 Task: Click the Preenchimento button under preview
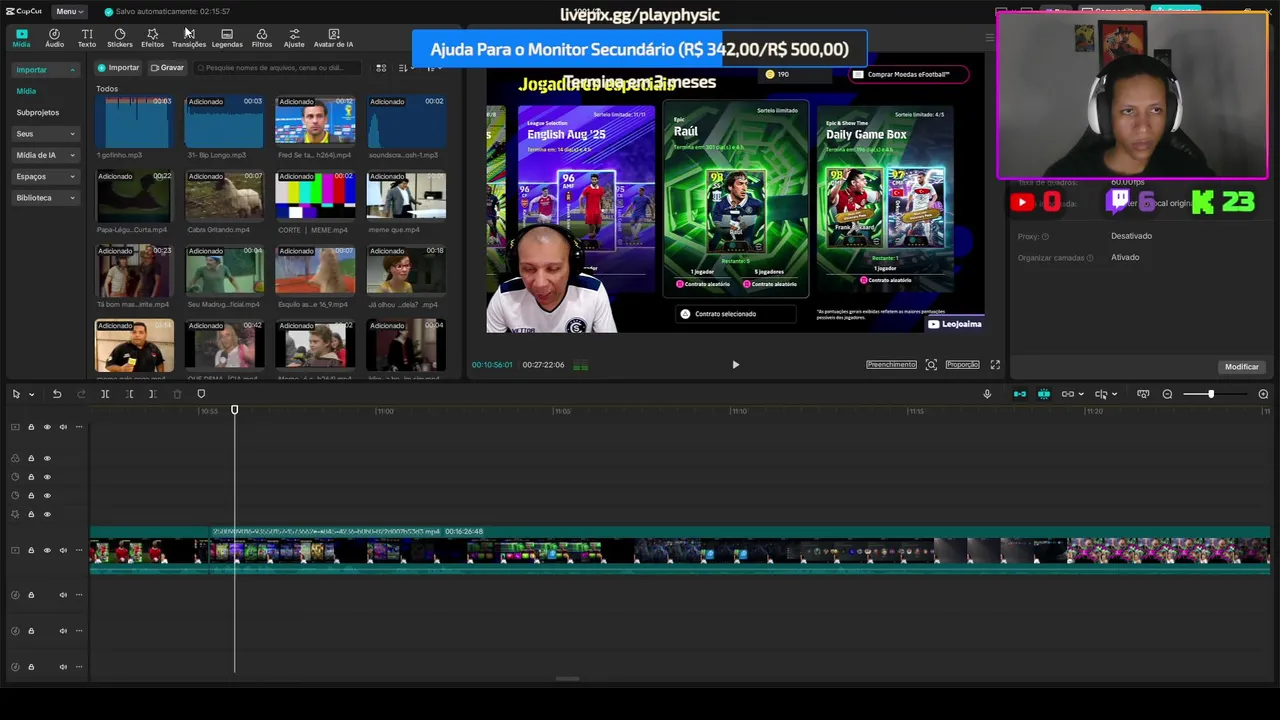891,365
